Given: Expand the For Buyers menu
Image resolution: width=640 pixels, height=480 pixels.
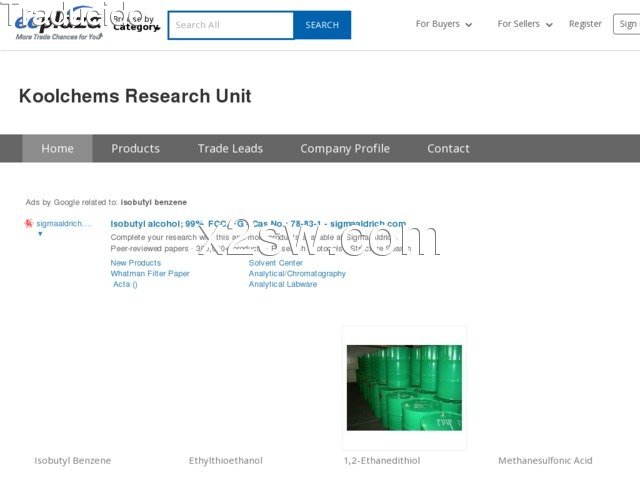Looking at the screenshot, I should click(x=444, y=24).
